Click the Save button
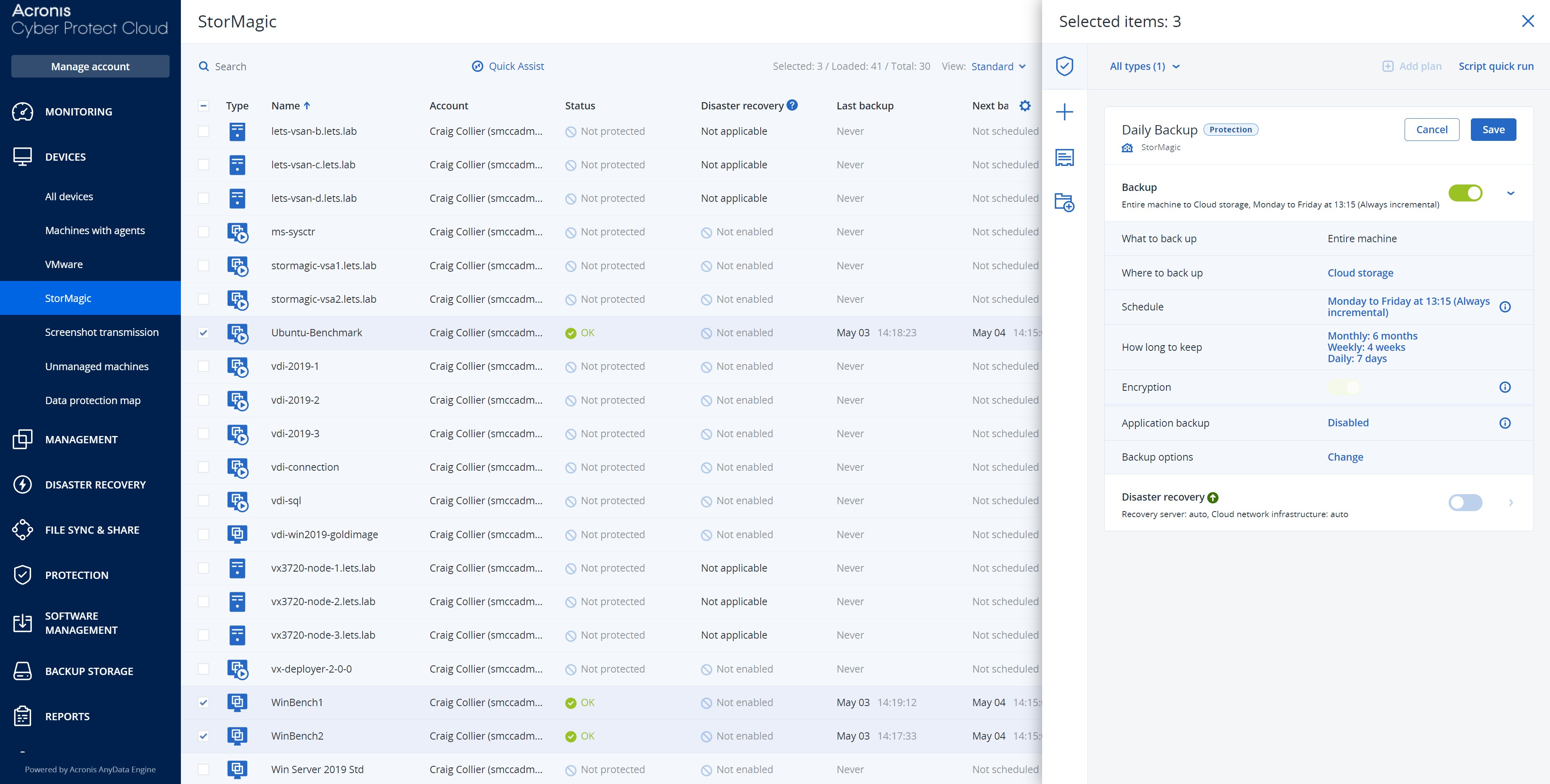1550x784 pixels. tap(1493, 129)
